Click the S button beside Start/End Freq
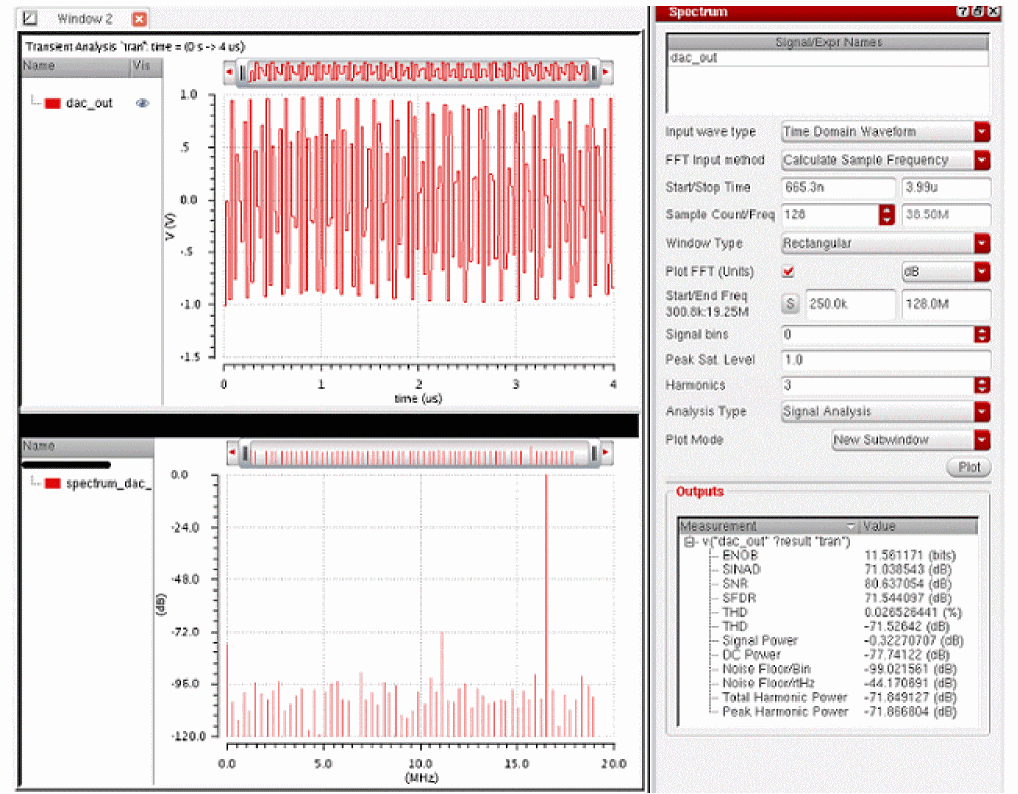The height and width of the screenshot is (794, 1018). pyautogui.click(x=789, y=304)
